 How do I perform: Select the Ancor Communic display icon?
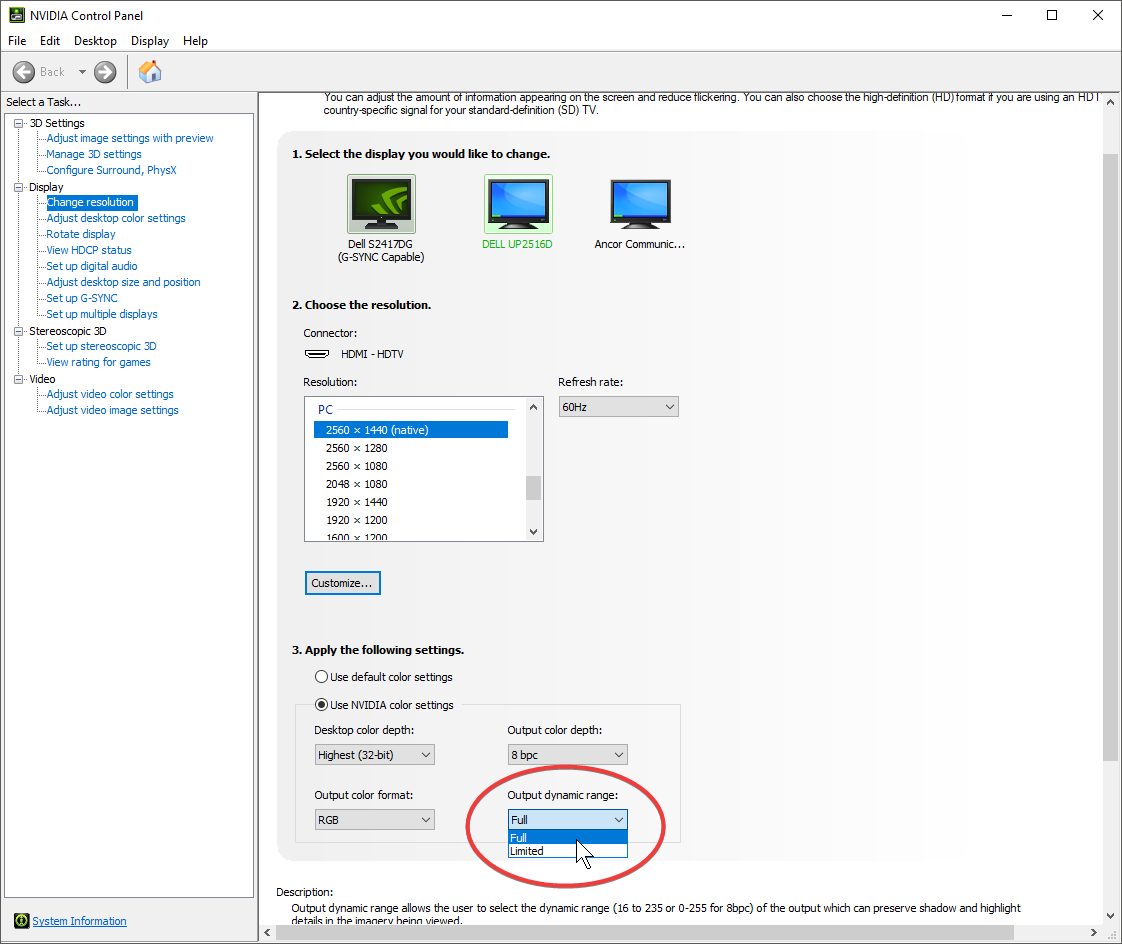[640, 204]
